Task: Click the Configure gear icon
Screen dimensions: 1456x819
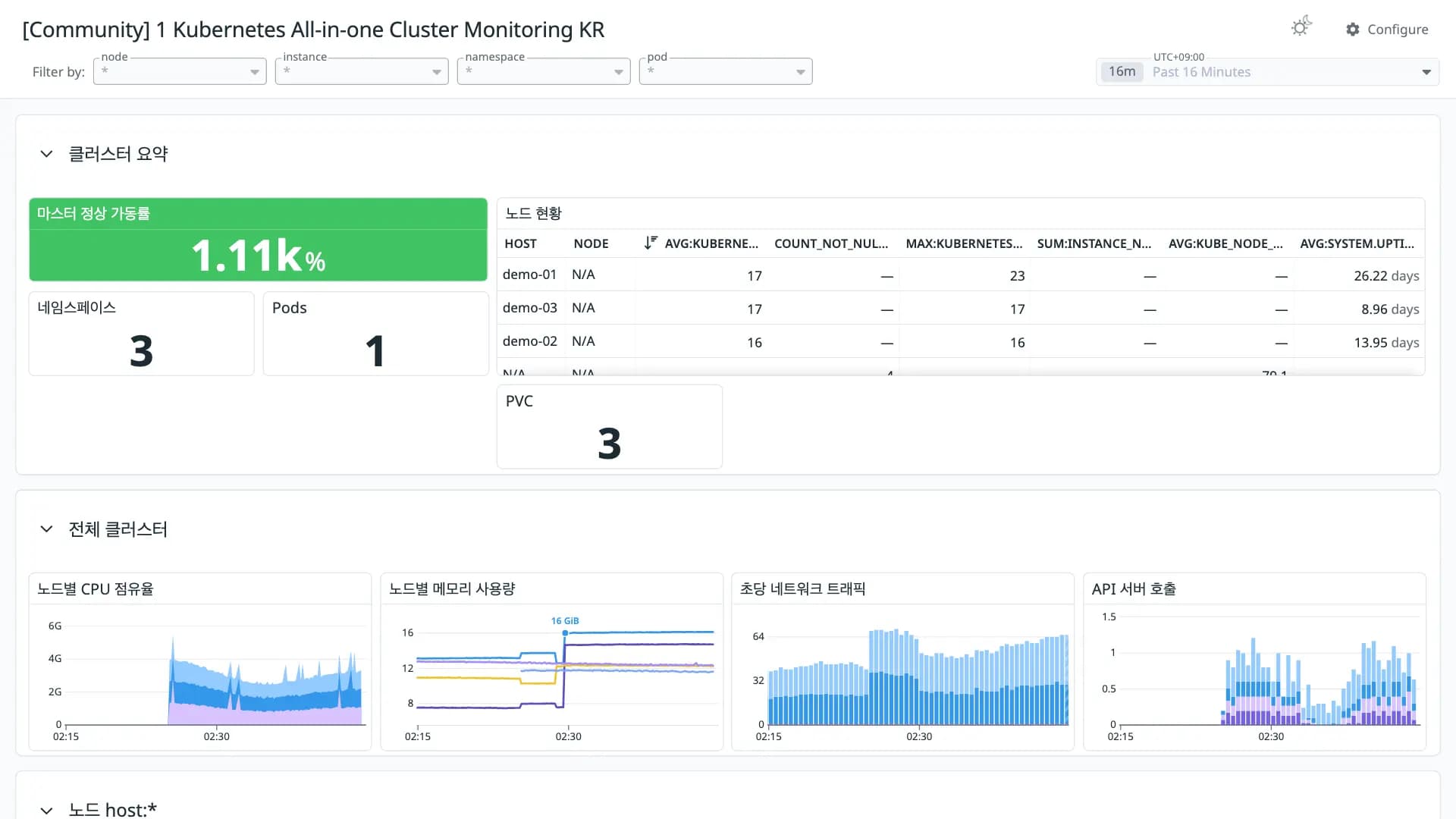Action: [x=1353, y=29]
